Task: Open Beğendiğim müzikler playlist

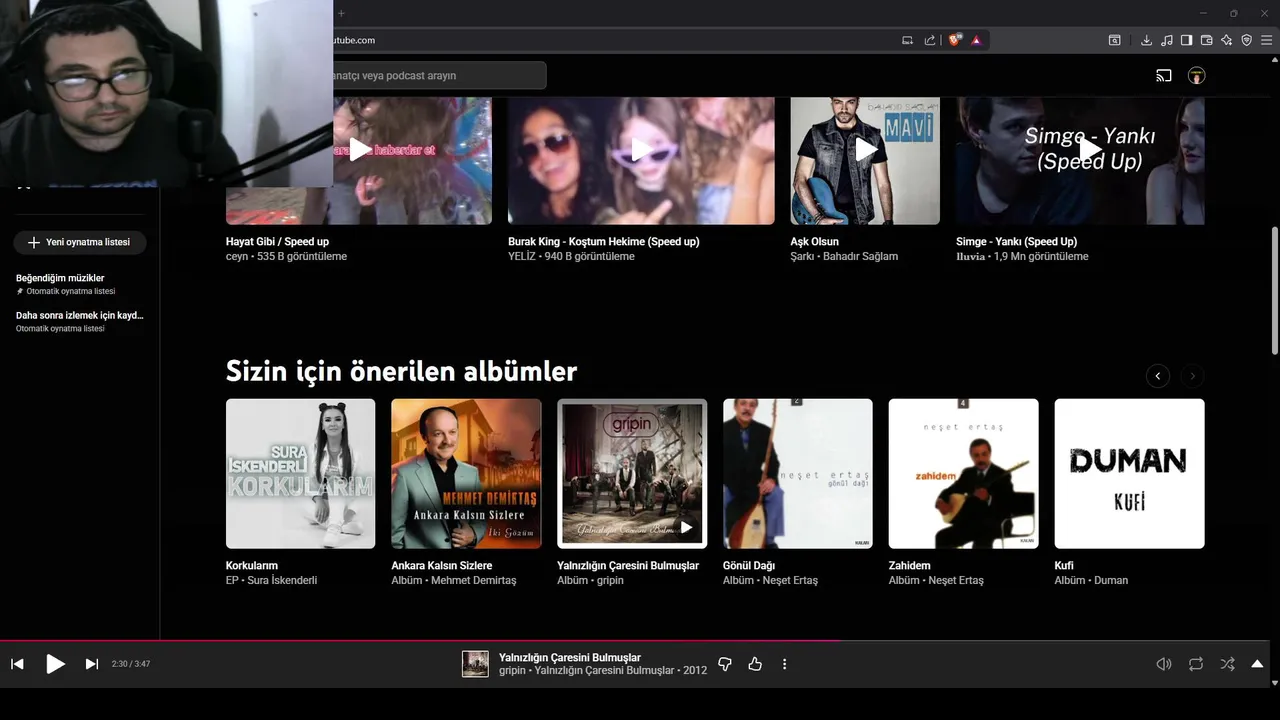Action: [x=80, y=284]
